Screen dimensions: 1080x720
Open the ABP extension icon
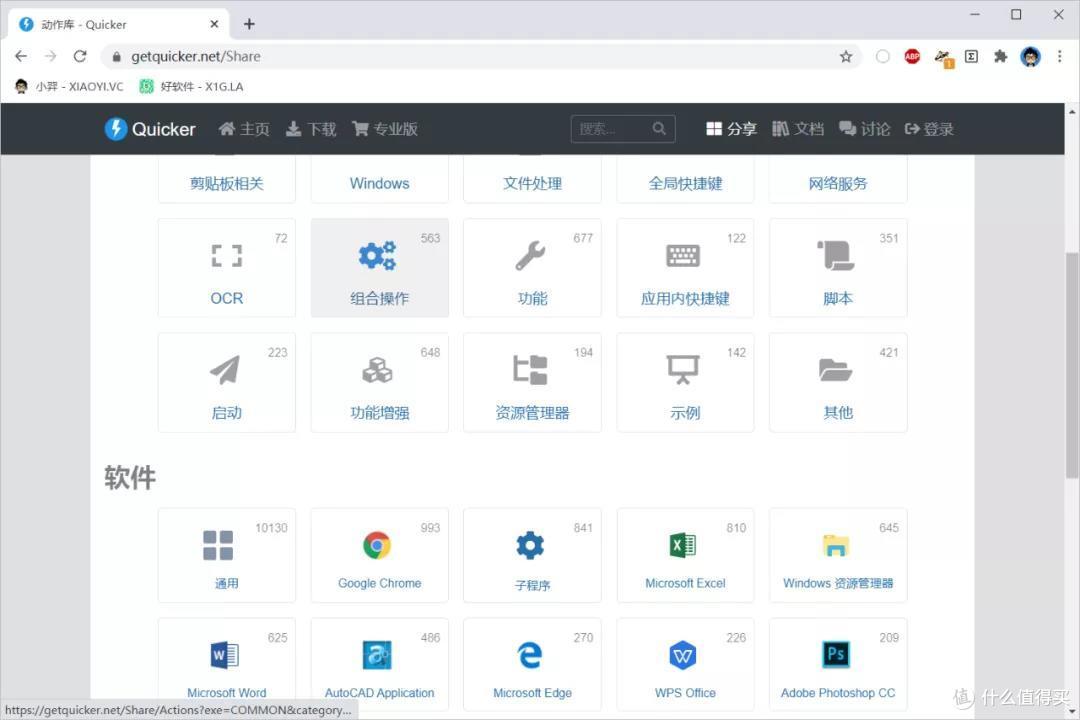(x=912, y=56)
